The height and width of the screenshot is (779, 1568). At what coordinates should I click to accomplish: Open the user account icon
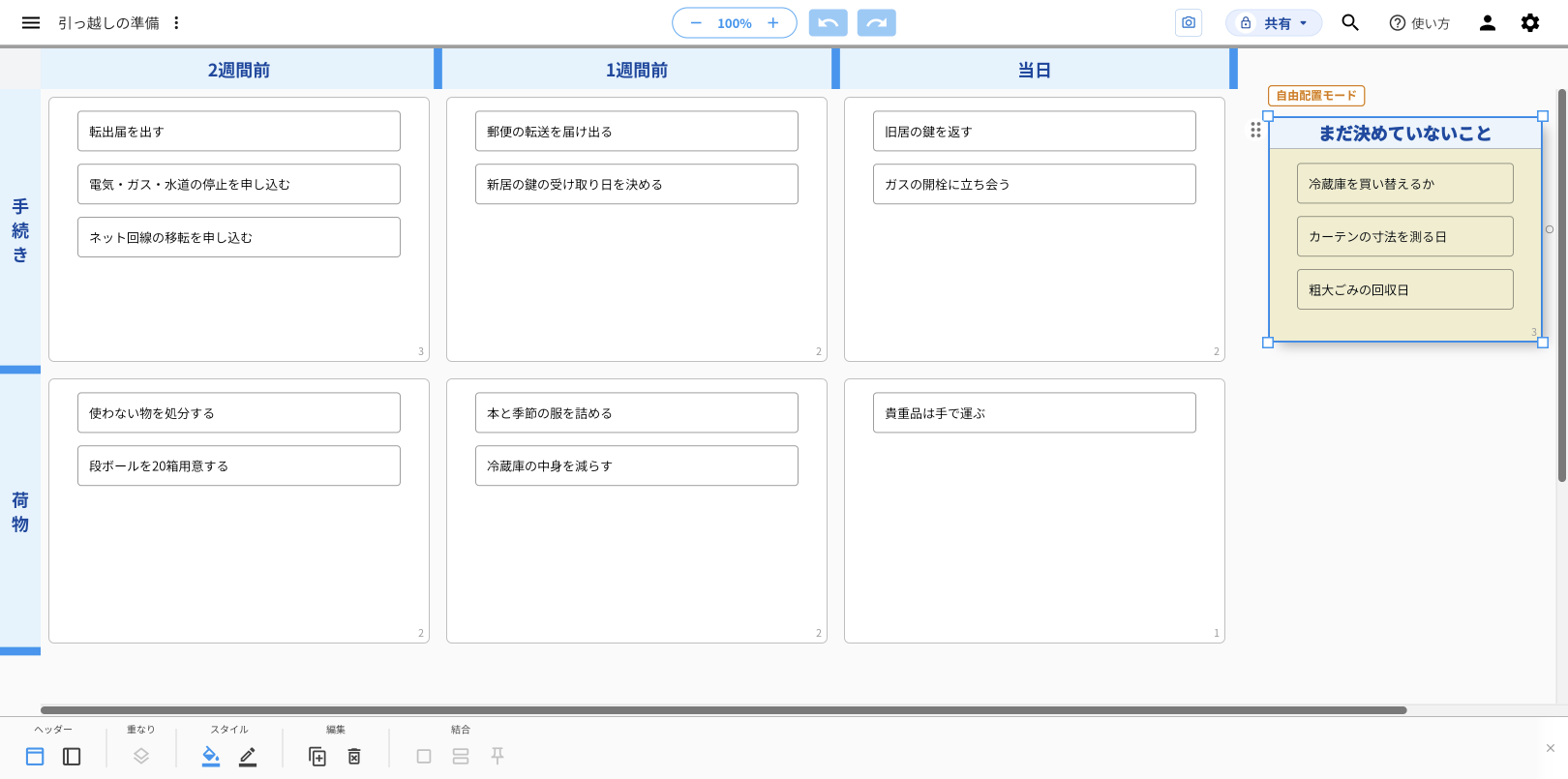click(1488, 22)
